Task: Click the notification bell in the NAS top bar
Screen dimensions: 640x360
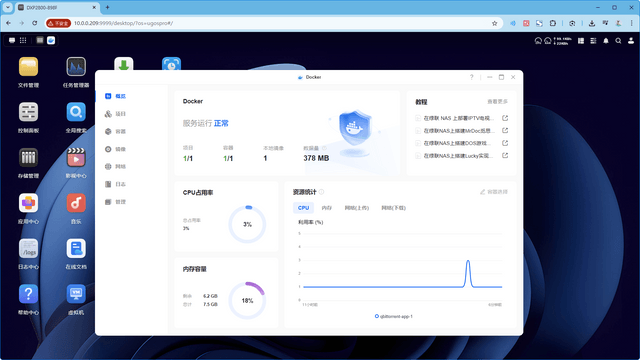Action: [x=606, y=41]
